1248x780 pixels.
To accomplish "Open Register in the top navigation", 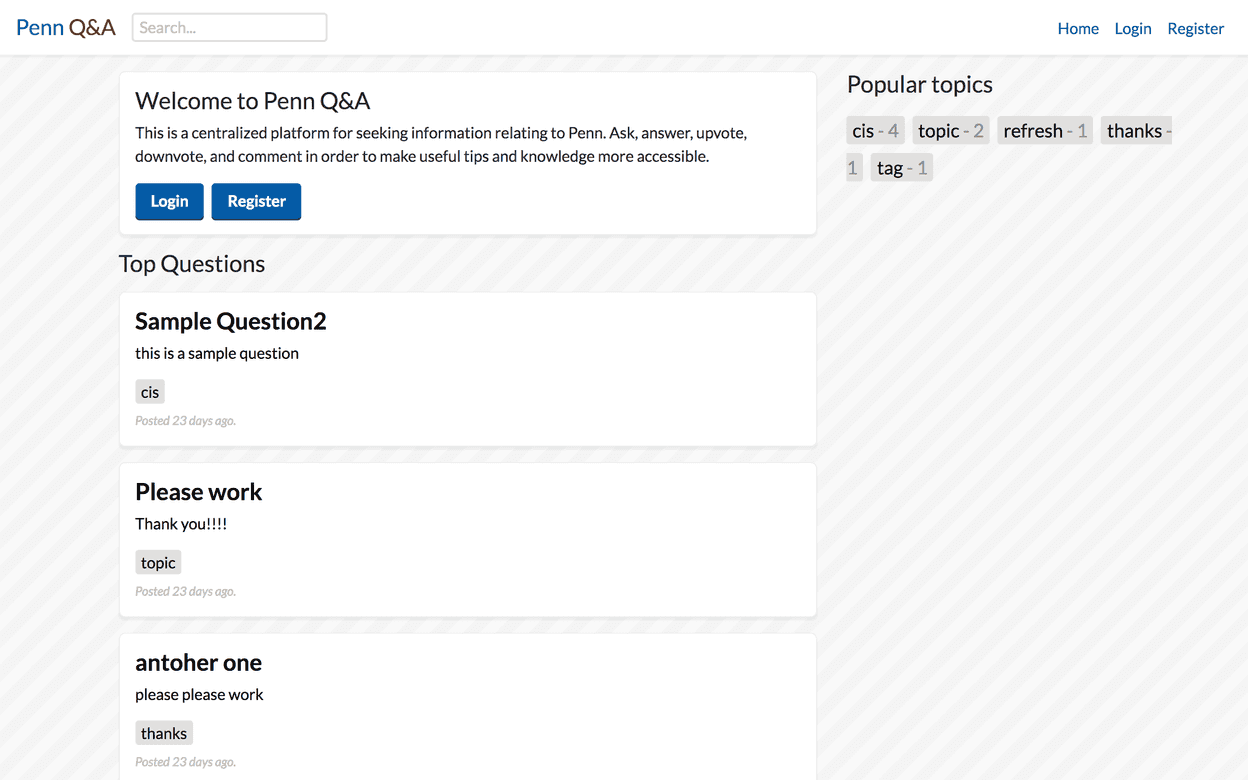I will coord(1195,29).
